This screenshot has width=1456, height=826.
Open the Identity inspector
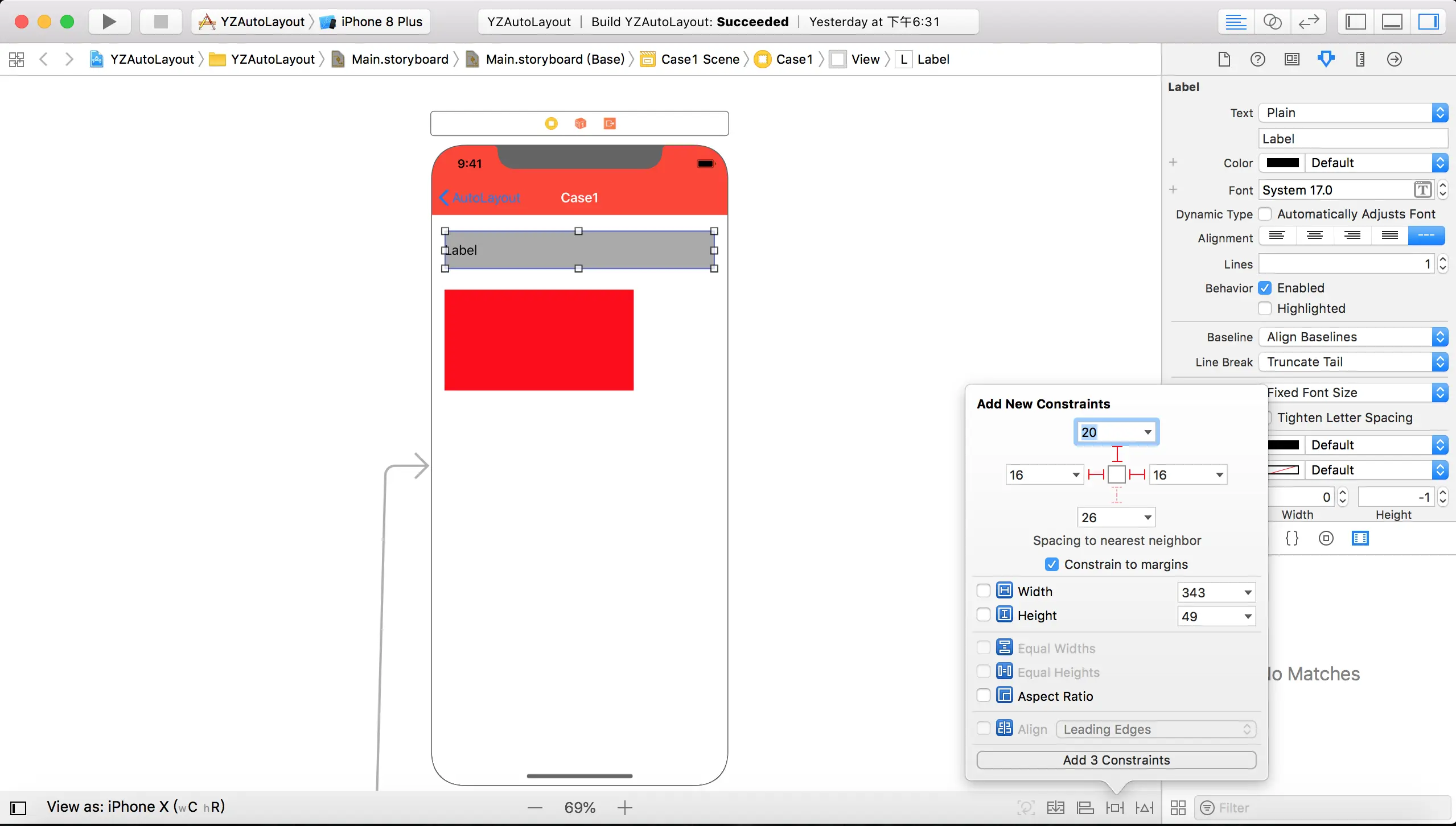tap(1292, 59)
